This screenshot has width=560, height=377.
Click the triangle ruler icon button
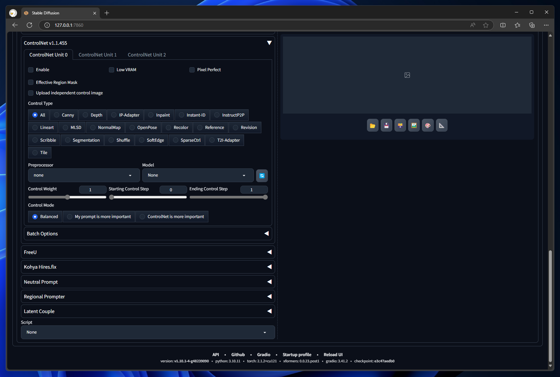(x=442, y=126)
